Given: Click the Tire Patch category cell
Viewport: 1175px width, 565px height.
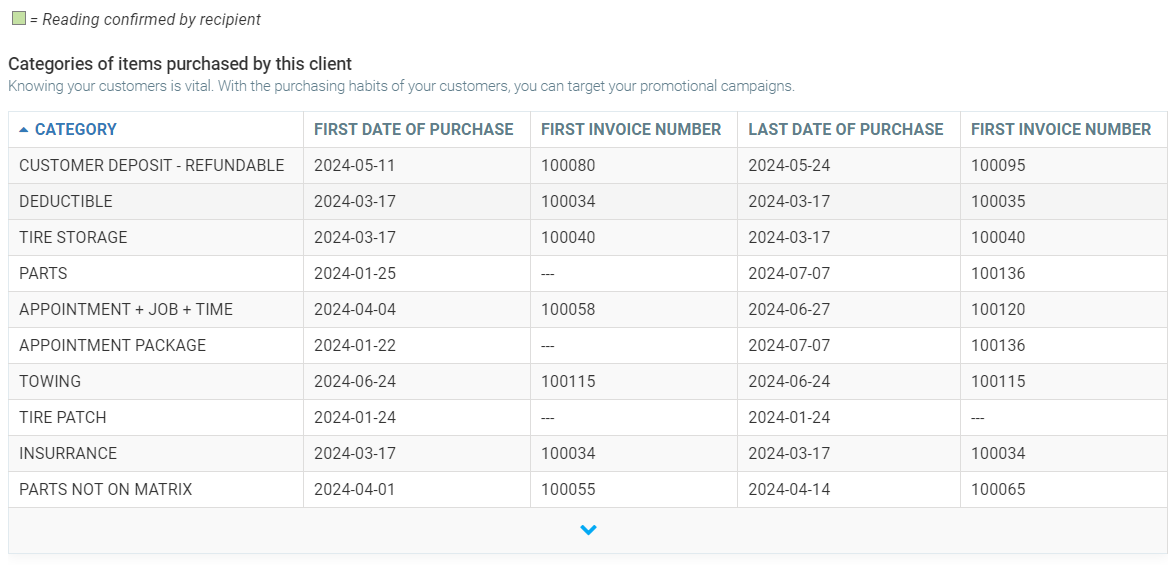Looking at the screenshot, I should 62,418.
